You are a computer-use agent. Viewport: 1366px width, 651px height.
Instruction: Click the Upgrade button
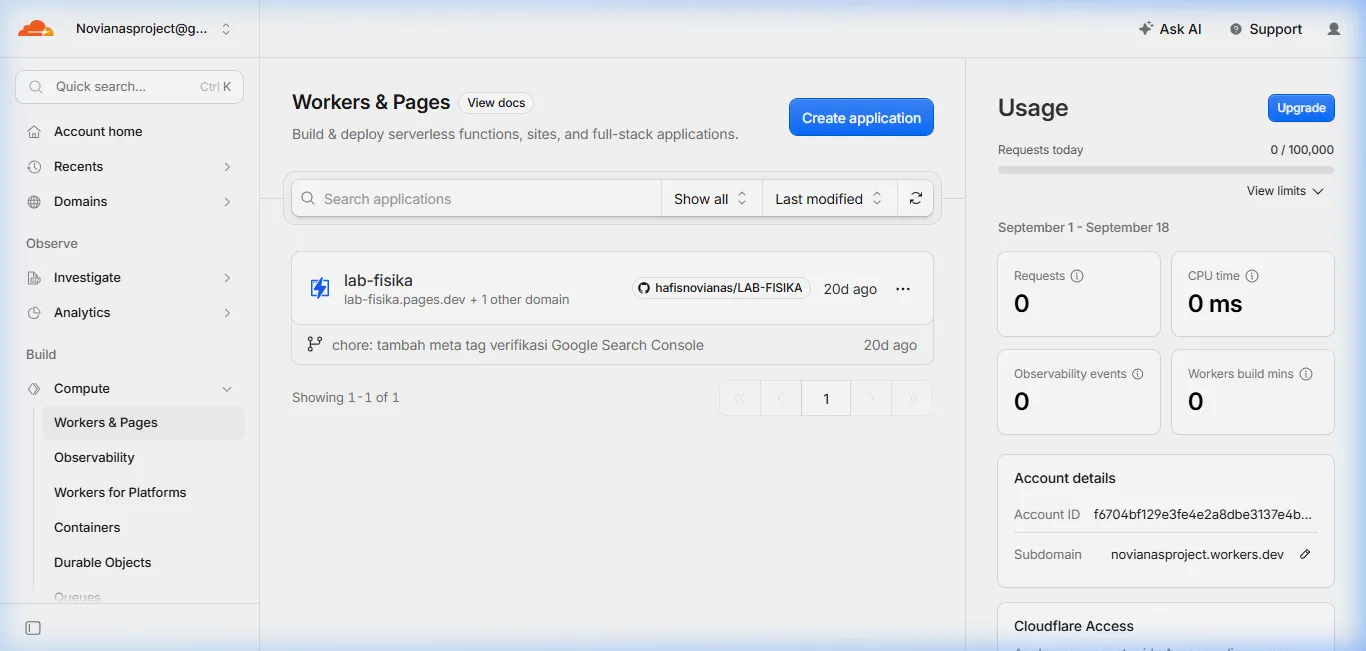pos(1301,108)
